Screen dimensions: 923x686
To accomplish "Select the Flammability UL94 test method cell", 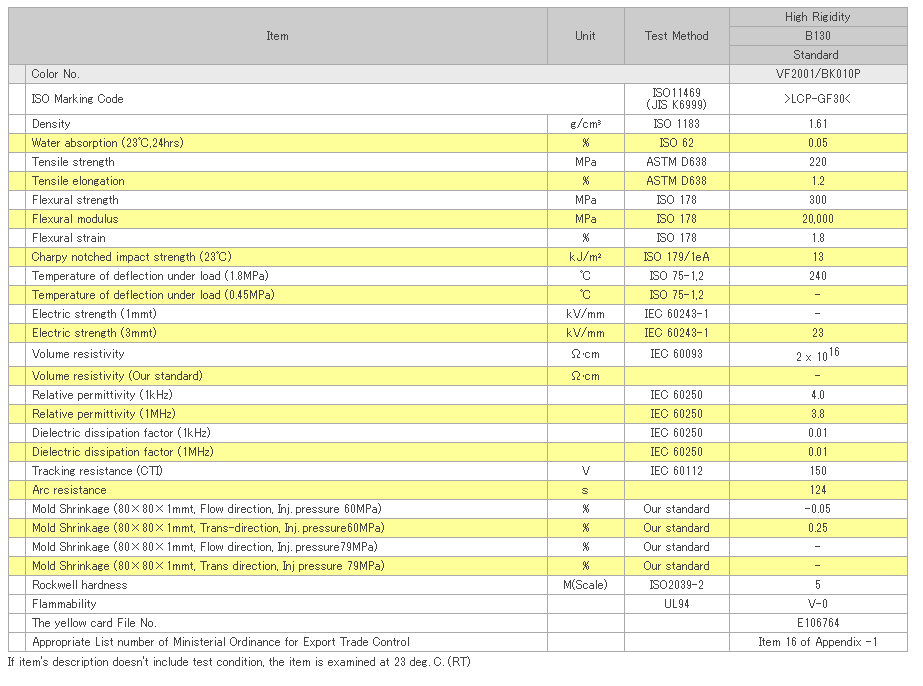I will 676,604.
